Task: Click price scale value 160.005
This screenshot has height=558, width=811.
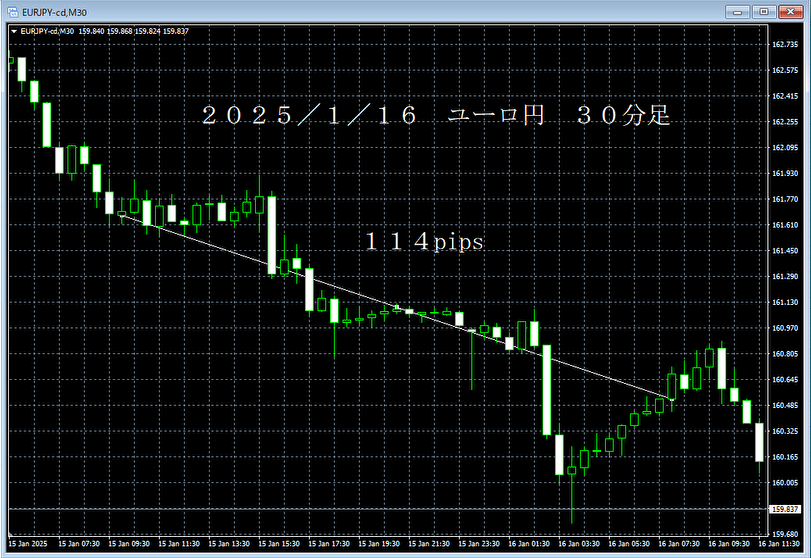Action: (x=785, y=482)
